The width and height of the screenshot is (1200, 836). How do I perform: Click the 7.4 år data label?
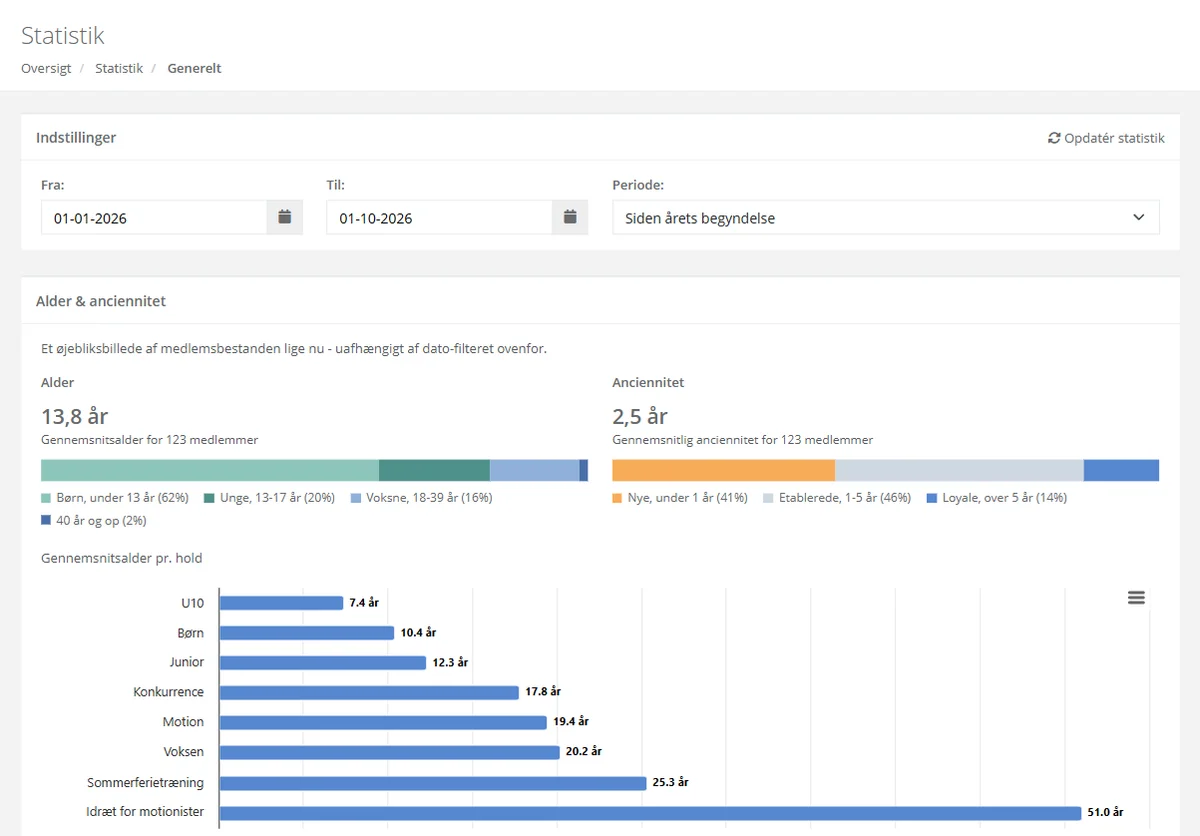click(x=364, y=603)
